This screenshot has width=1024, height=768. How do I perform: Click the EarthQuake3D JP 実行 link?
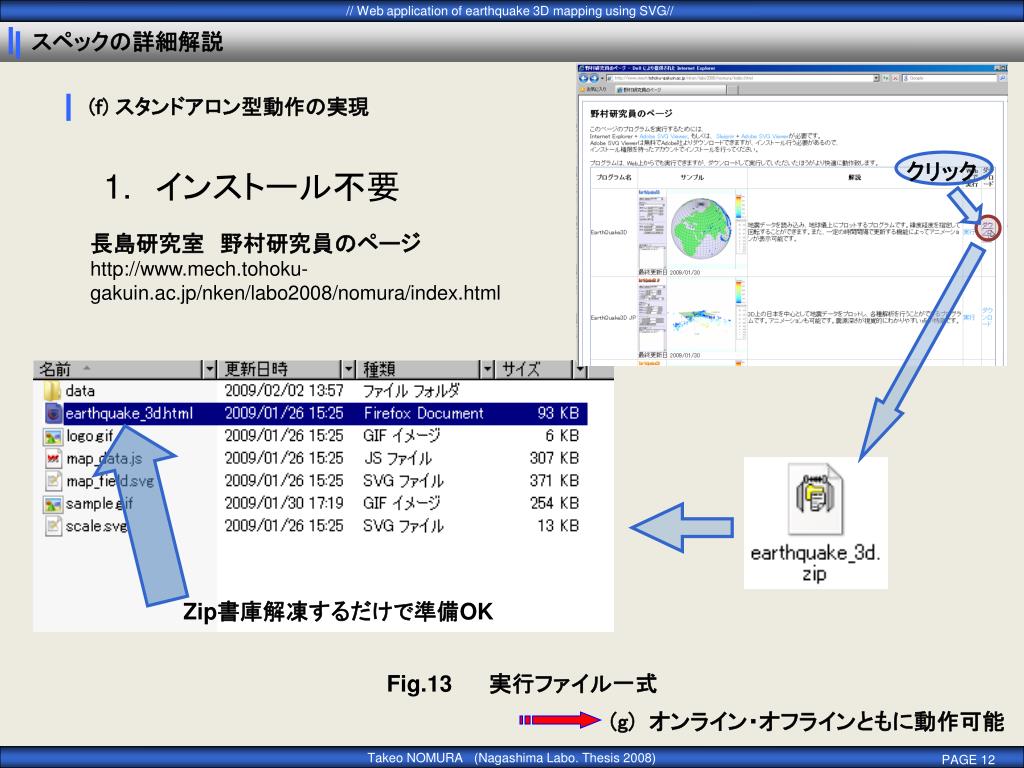tap(969, 317)
